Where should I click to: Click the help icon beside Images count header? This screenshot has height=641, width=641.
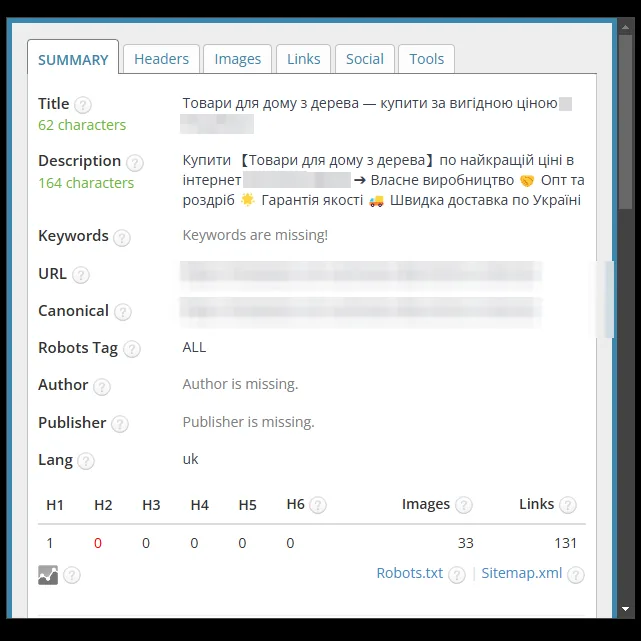pos(464,505)
